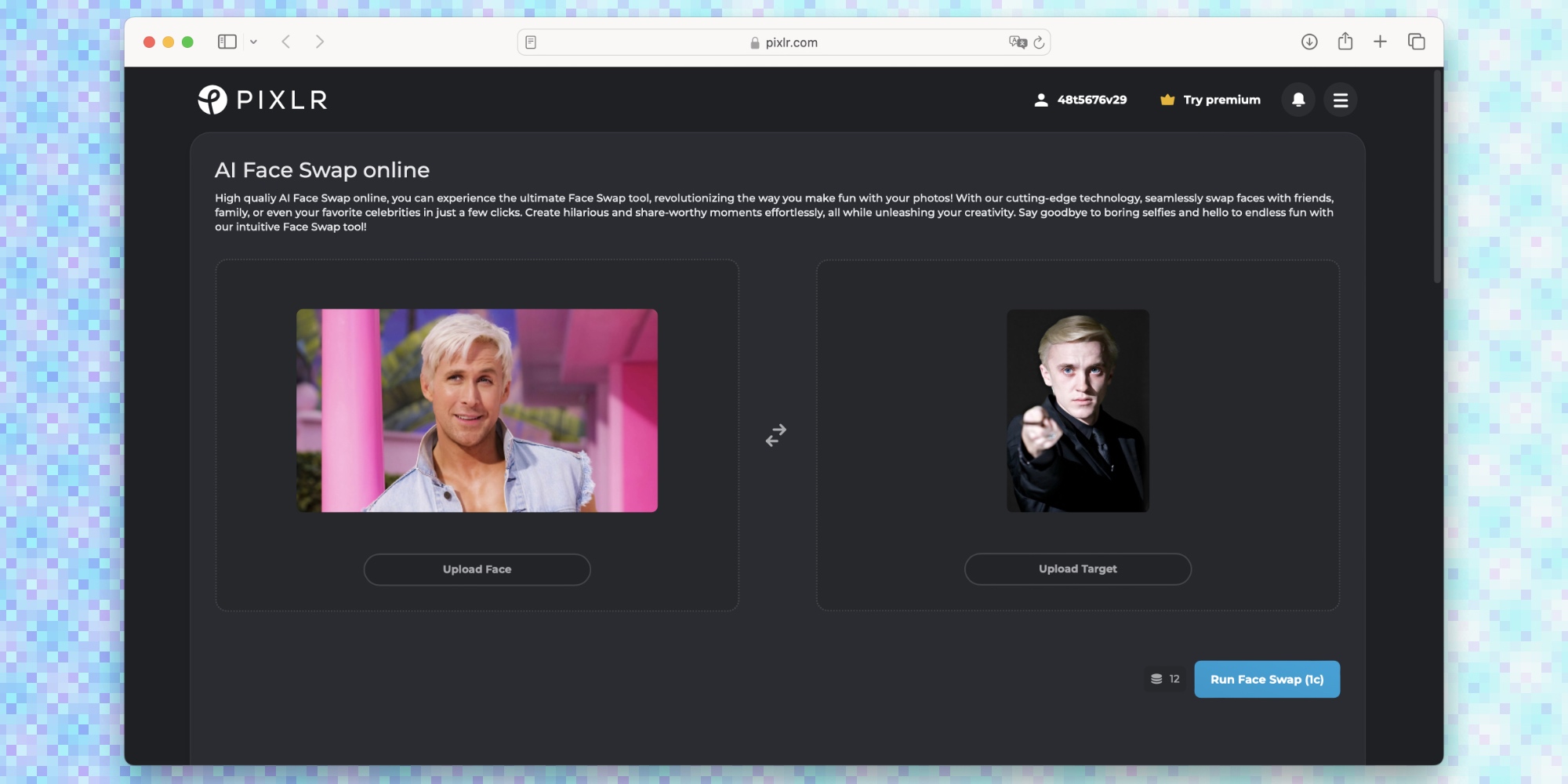1568x784 pixels.
Task: Open the share sheet in the browser toolbar
Action: 1345,41
